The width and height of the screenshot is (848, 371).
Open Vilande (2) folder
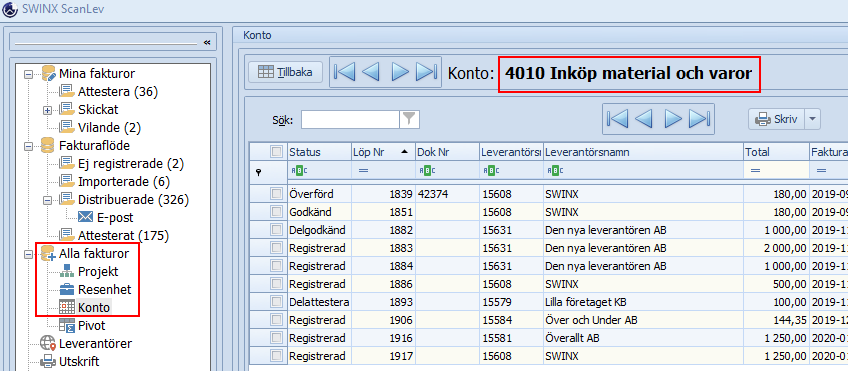109,128
